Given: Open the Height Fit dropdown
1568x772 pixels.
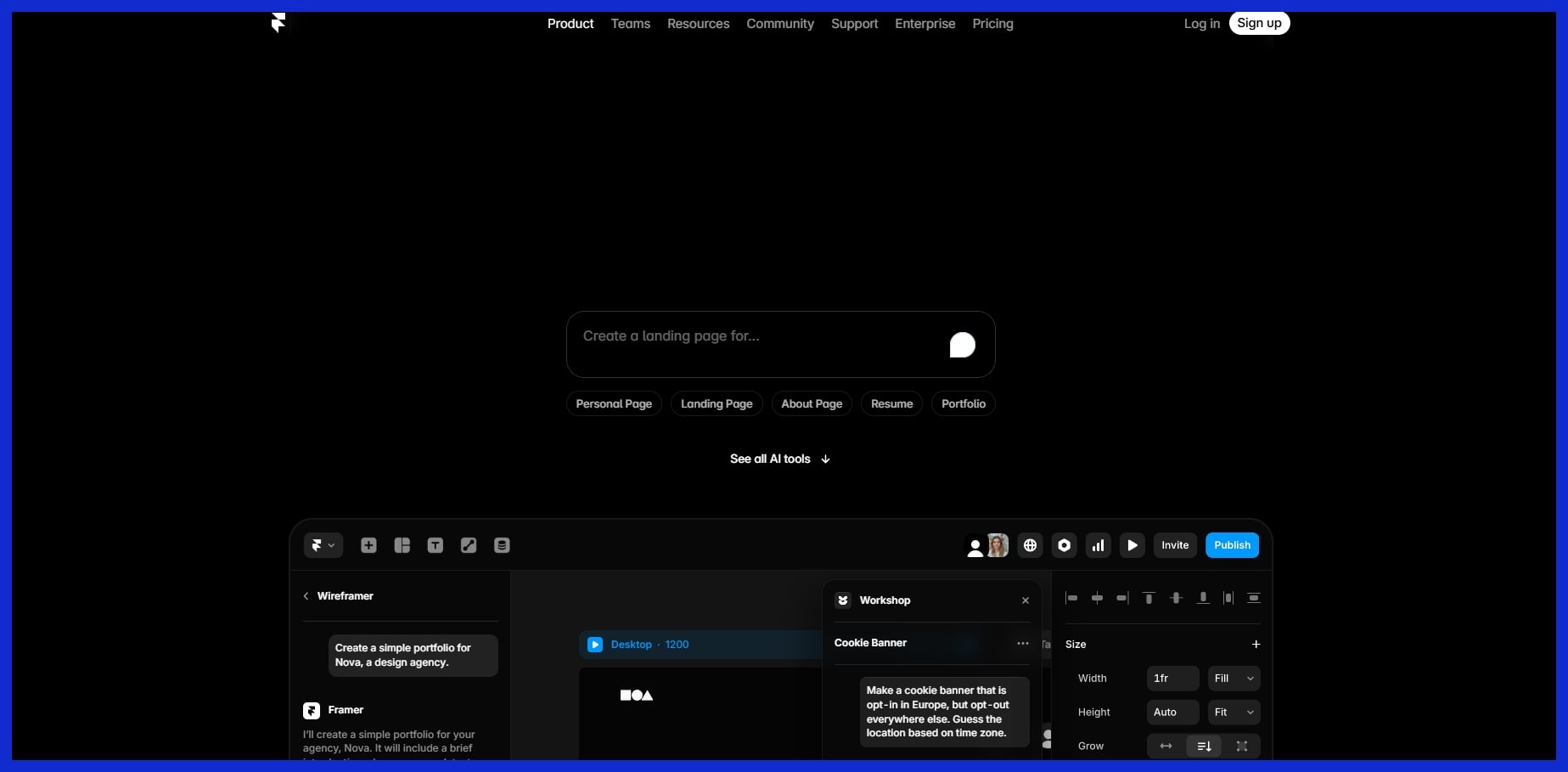Looking at the screenshot, I should pyautogui.click(x=1233, y=712).
